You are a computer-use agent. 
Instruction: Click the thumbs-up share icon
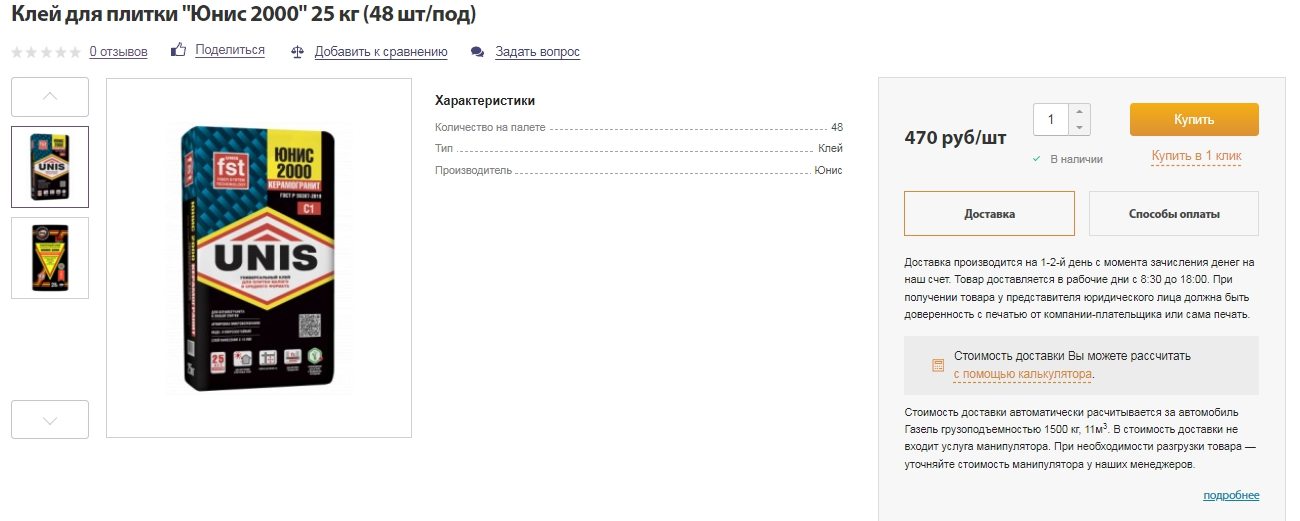click(x=179, y=49)
